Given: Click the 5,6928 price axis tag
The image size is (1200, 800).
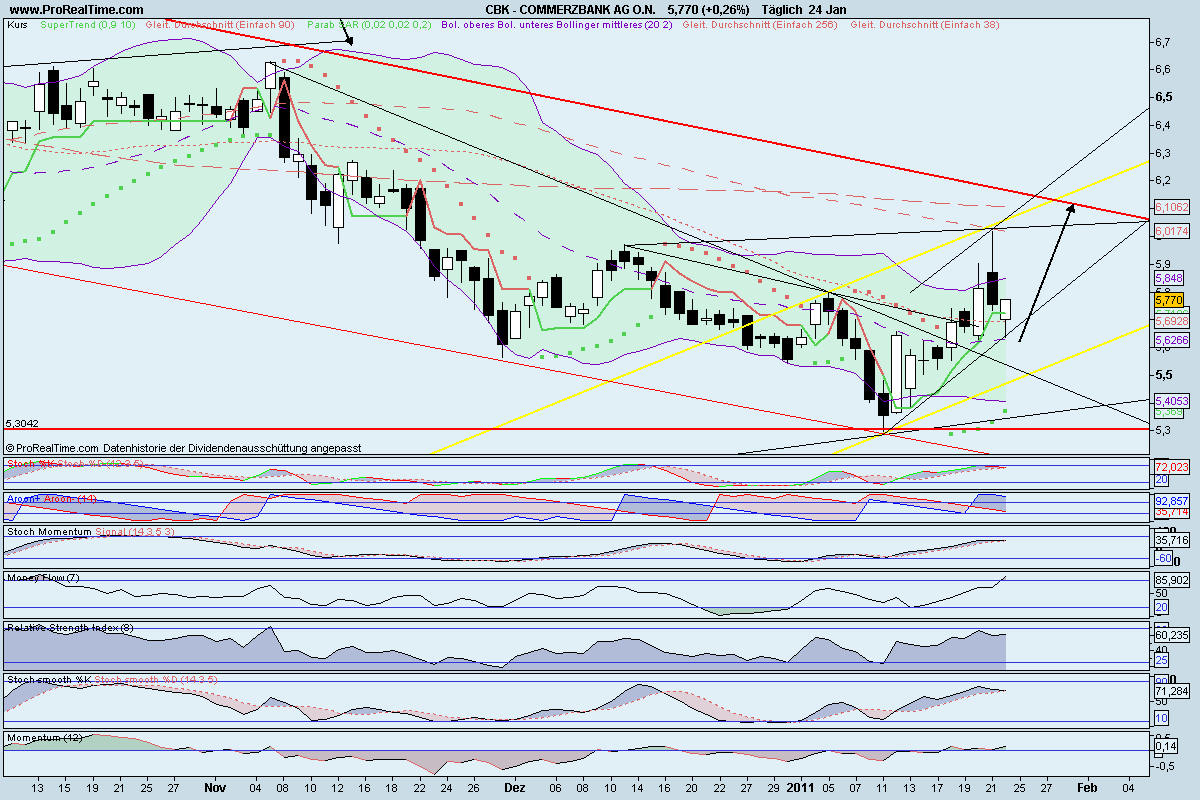Looking at the screenshot, I should coord(1171,322).
